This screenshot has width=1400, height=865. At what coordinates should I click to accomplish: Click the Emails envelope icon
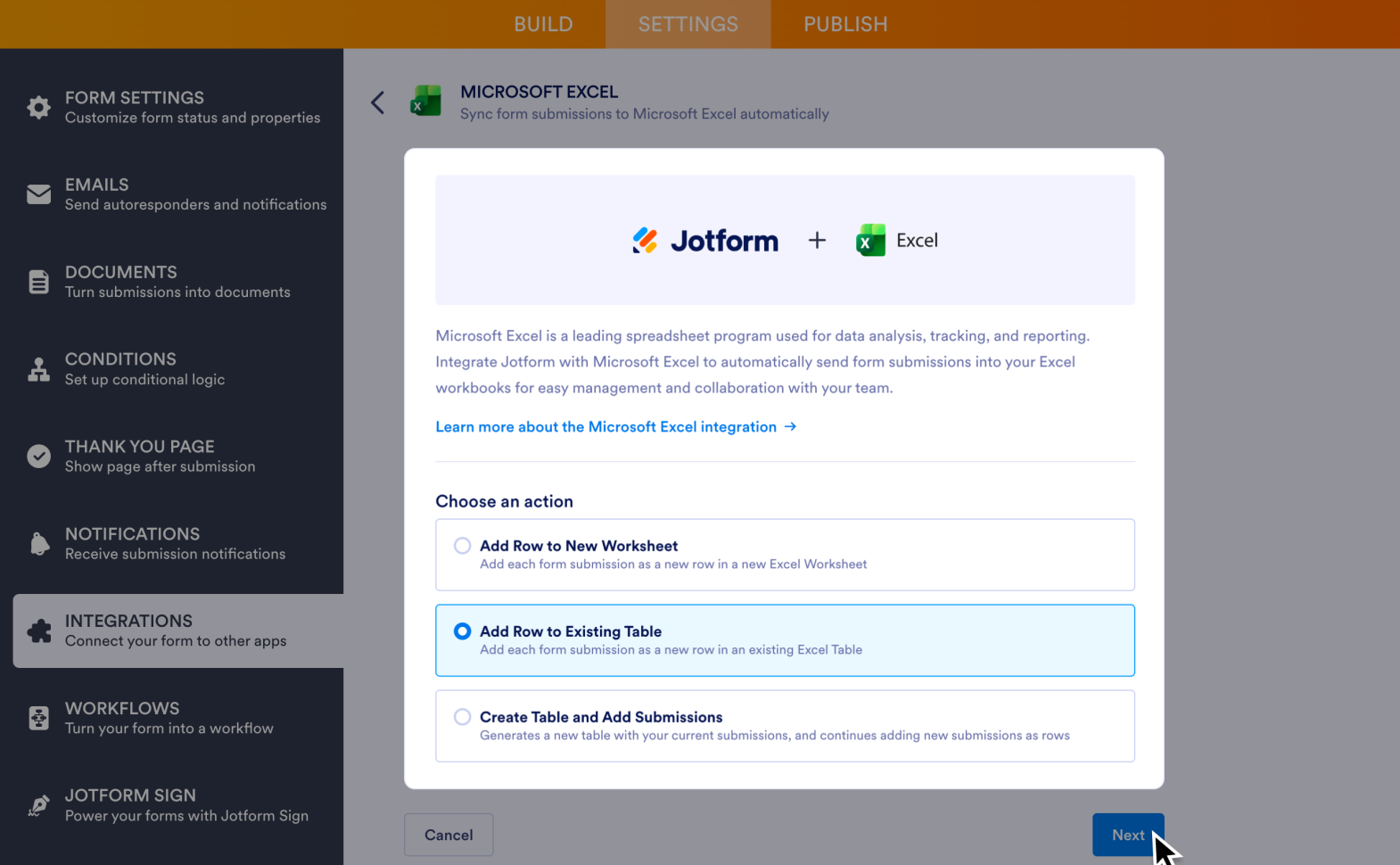tap(38, 194)
